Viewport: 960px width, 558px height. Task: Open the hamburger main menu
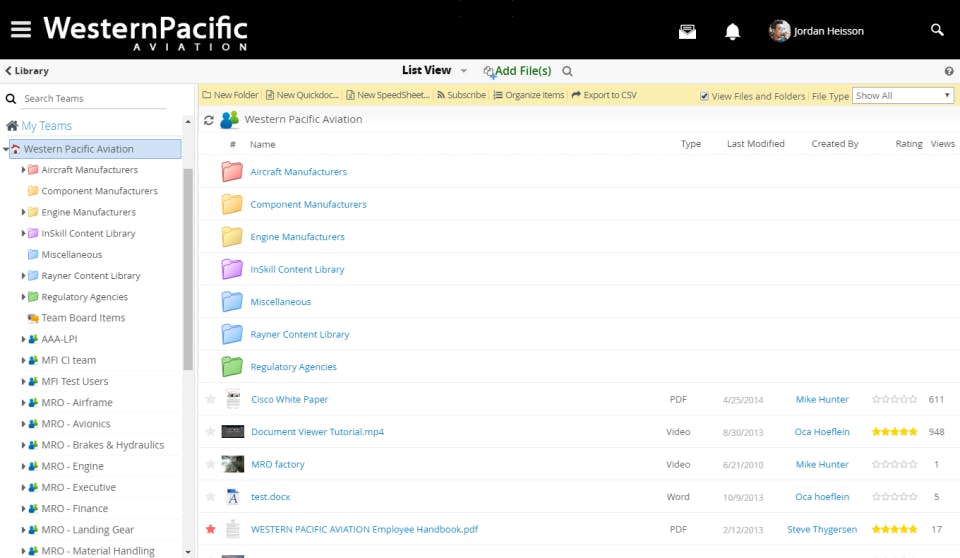[21, 29]
